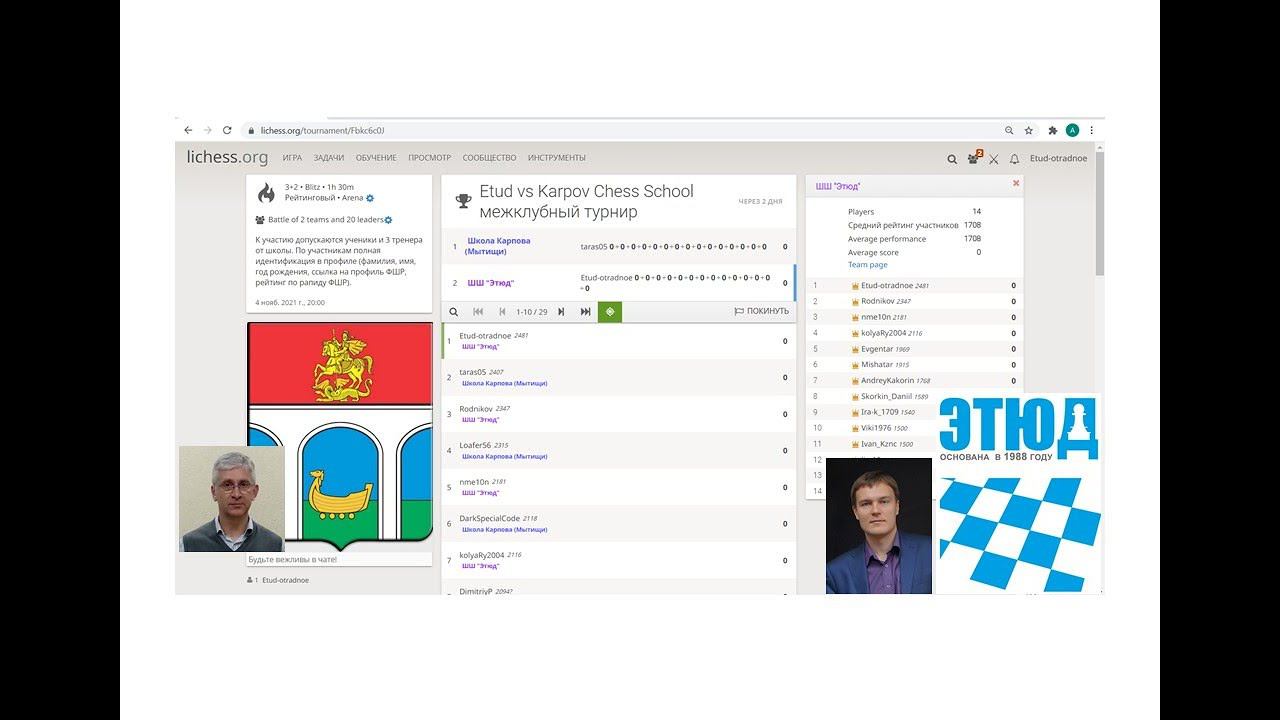Open Mishatar 1915 in team list
Screen dimensions: 1280x720
pos(914,365)
